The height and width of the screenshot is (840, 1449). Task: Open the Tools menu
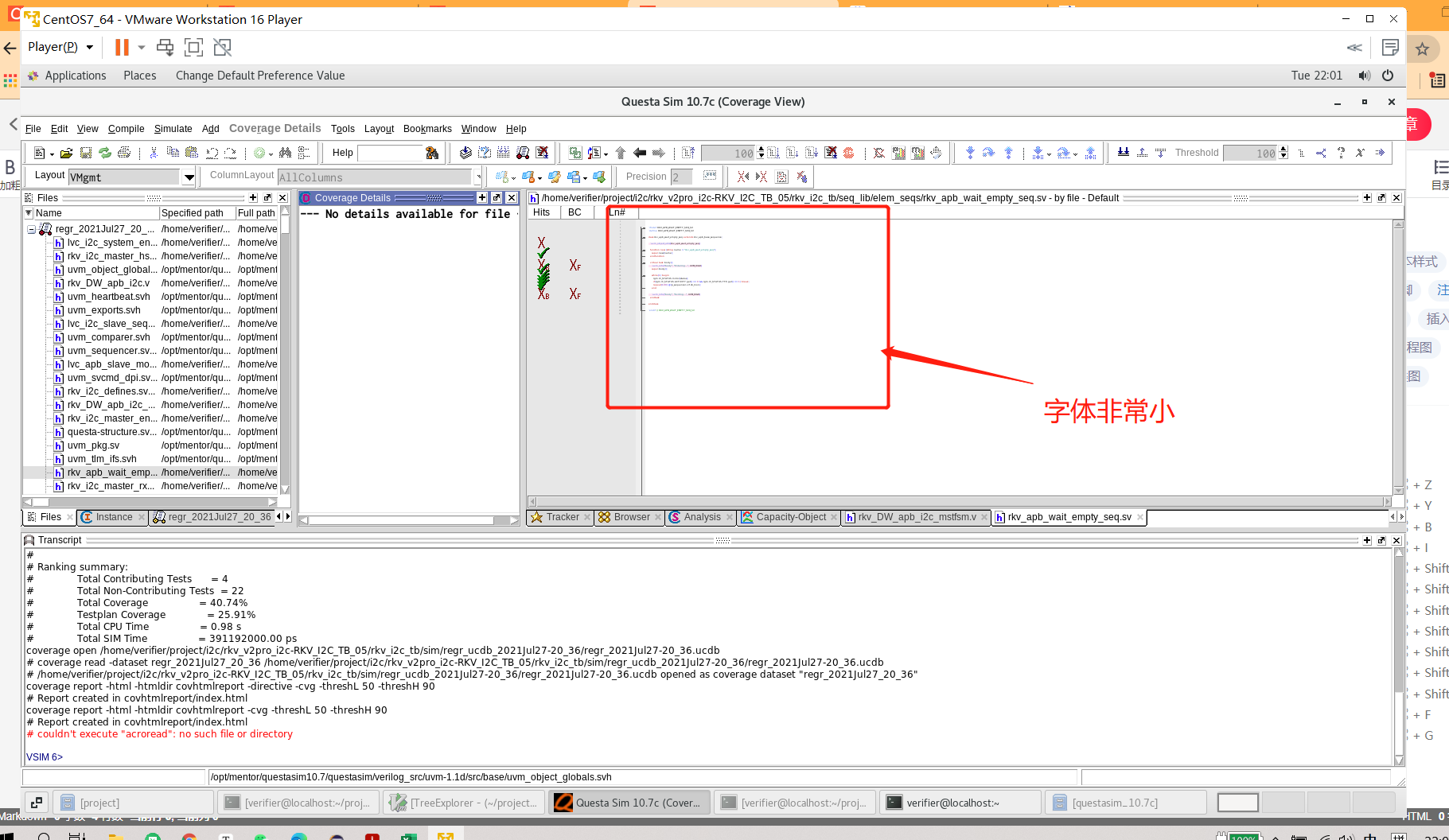click(x=343, y=129)
